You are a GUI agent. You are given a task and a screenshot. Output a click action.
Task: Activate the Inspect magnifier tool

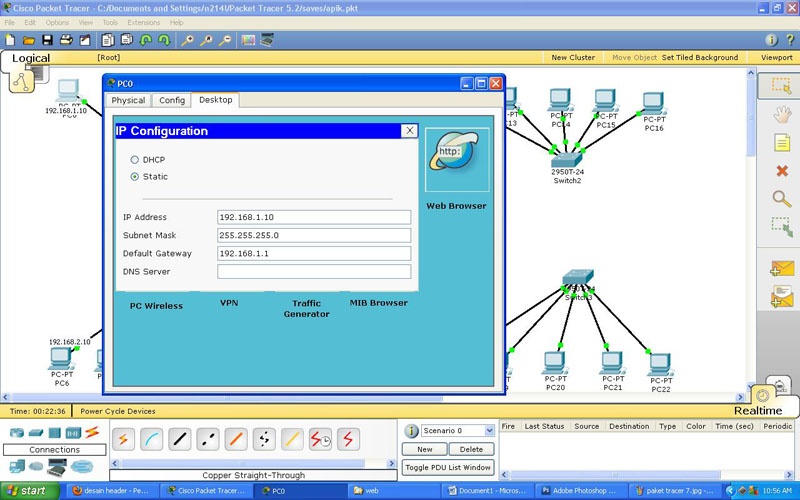(x=782, y=198)
